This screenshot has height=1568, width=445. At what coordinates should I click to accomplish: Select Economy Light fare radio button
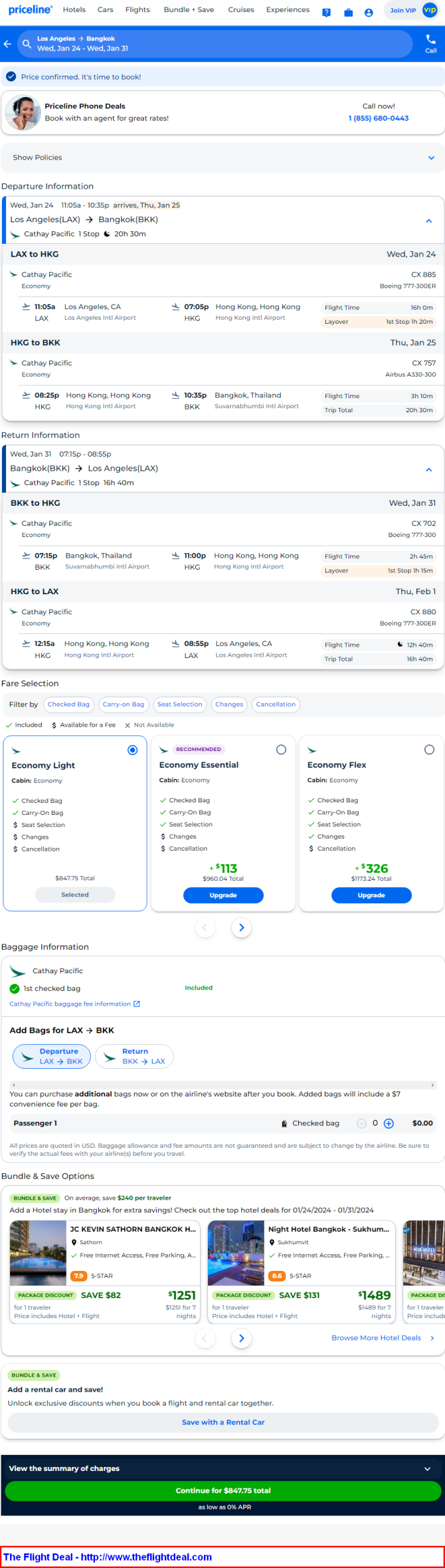pos(133,750)
